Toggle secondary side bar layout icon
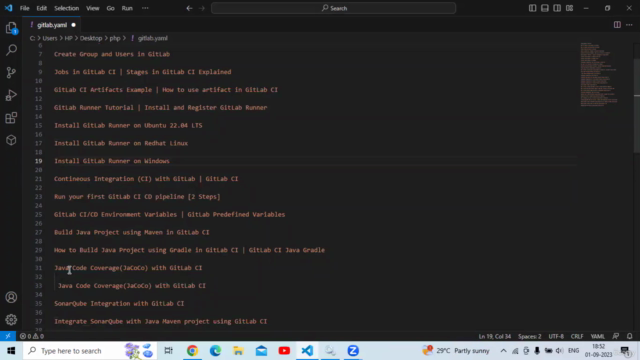 pyautogui.click(x=557, y=8)
